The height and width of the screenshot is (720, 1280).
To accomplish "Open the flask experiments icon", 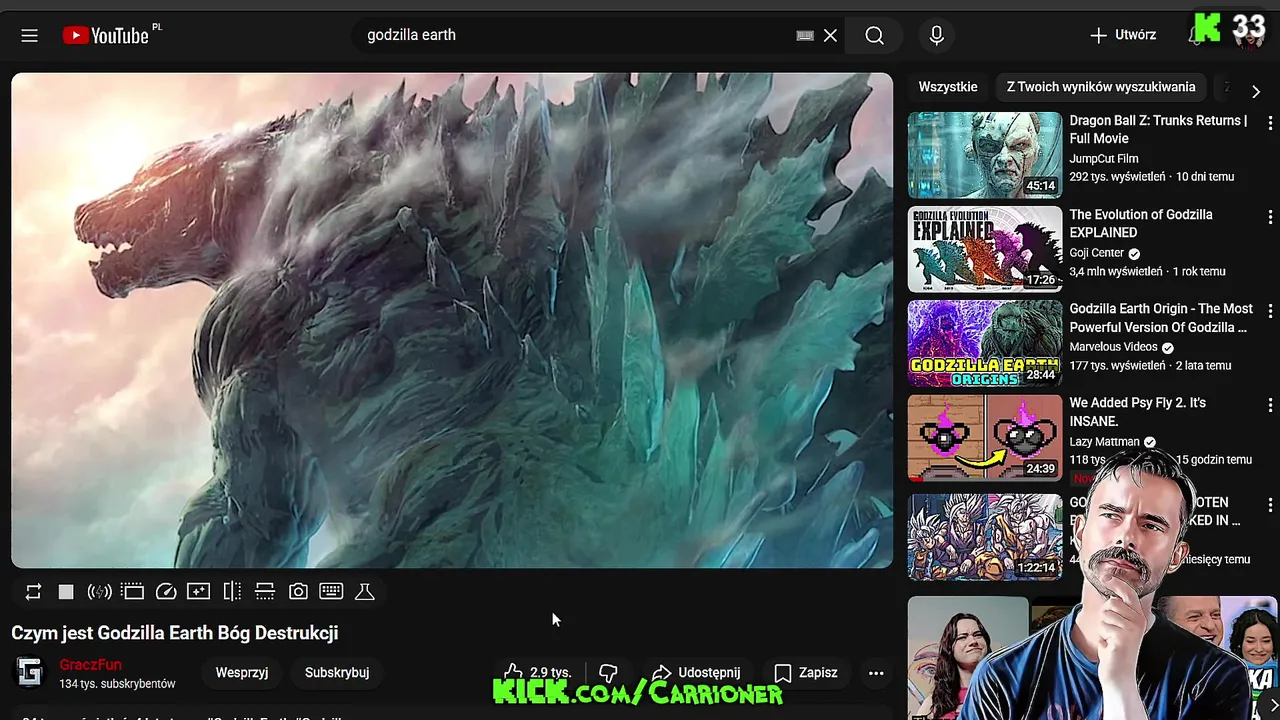I will 365,592.
